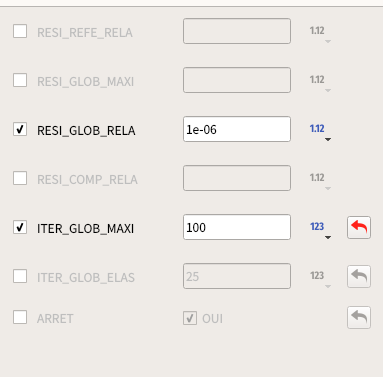Open the dropdown arrow under RESI_GLOB_RELA's 1.12
The image size is (383, 377).
point(328,139)
